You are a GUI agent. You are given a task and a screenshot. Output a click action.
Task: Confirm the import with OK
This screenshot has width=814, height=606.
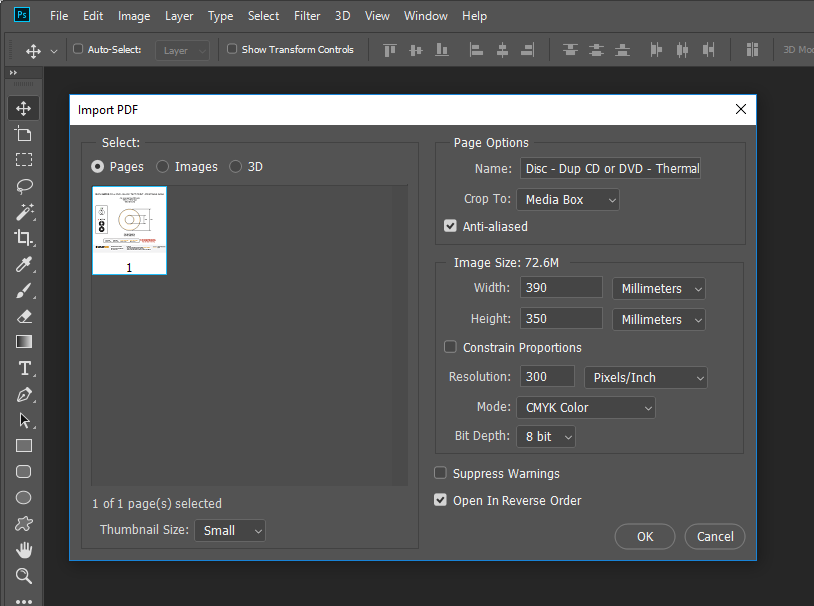pos(644,536)
